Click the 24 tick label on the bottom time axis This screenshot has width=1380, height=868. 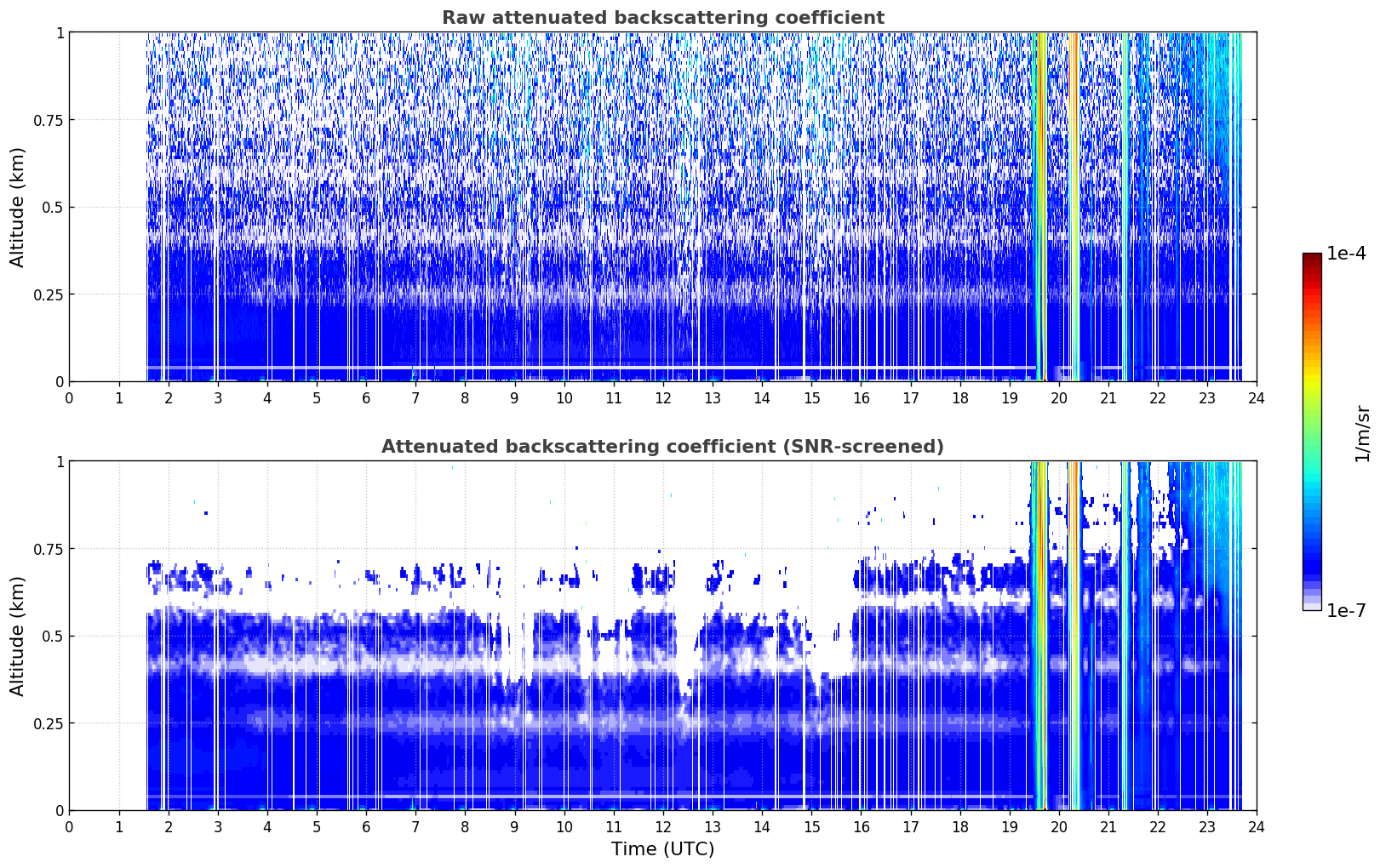point(1257,826)
